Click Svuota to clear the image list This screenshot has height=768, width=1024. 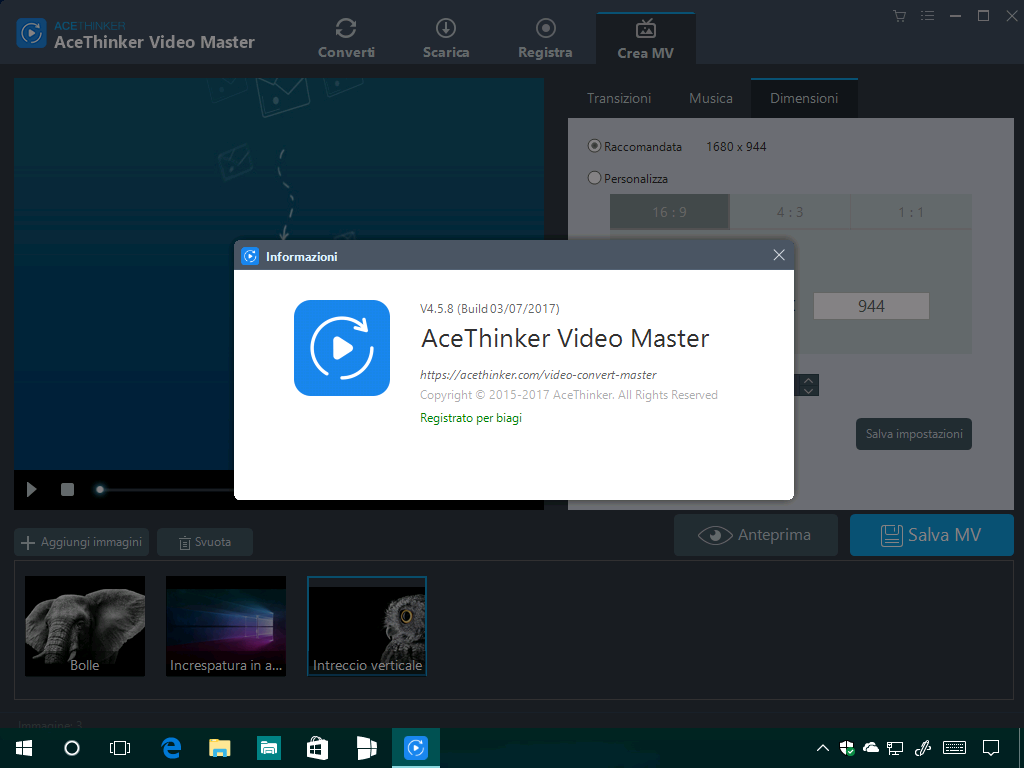point(205,542)
